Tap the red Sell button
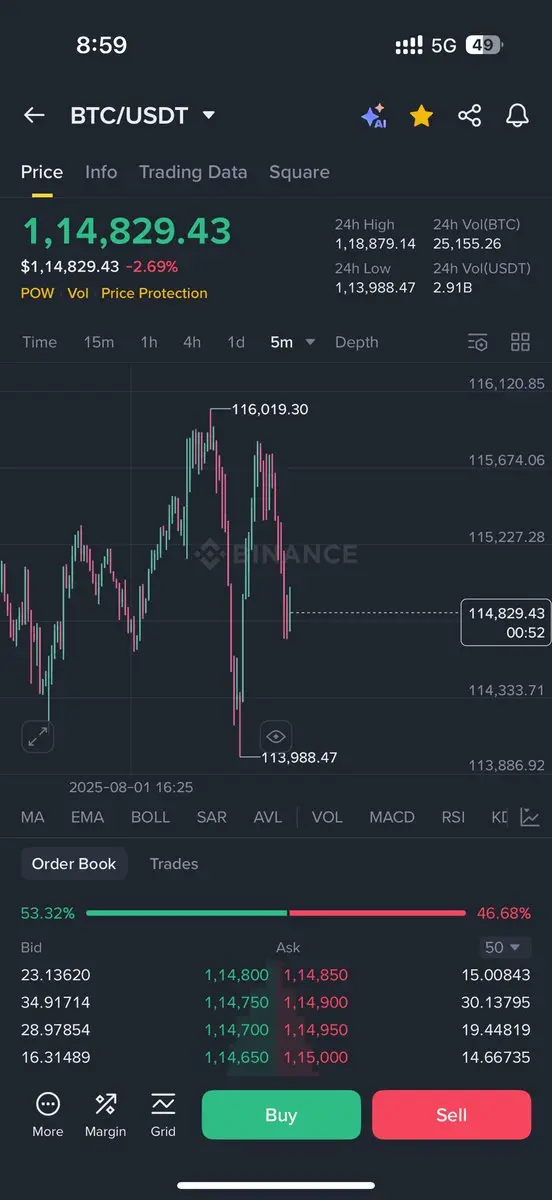552x1200 pixels. tap(451, 1115)
